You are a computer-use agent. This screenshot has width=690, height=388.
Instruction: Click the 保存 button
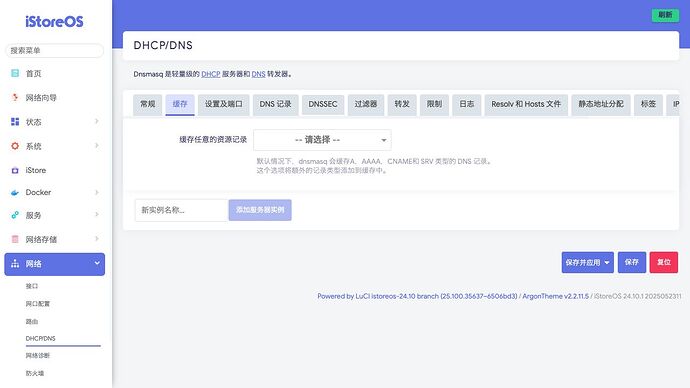[631, 262]
